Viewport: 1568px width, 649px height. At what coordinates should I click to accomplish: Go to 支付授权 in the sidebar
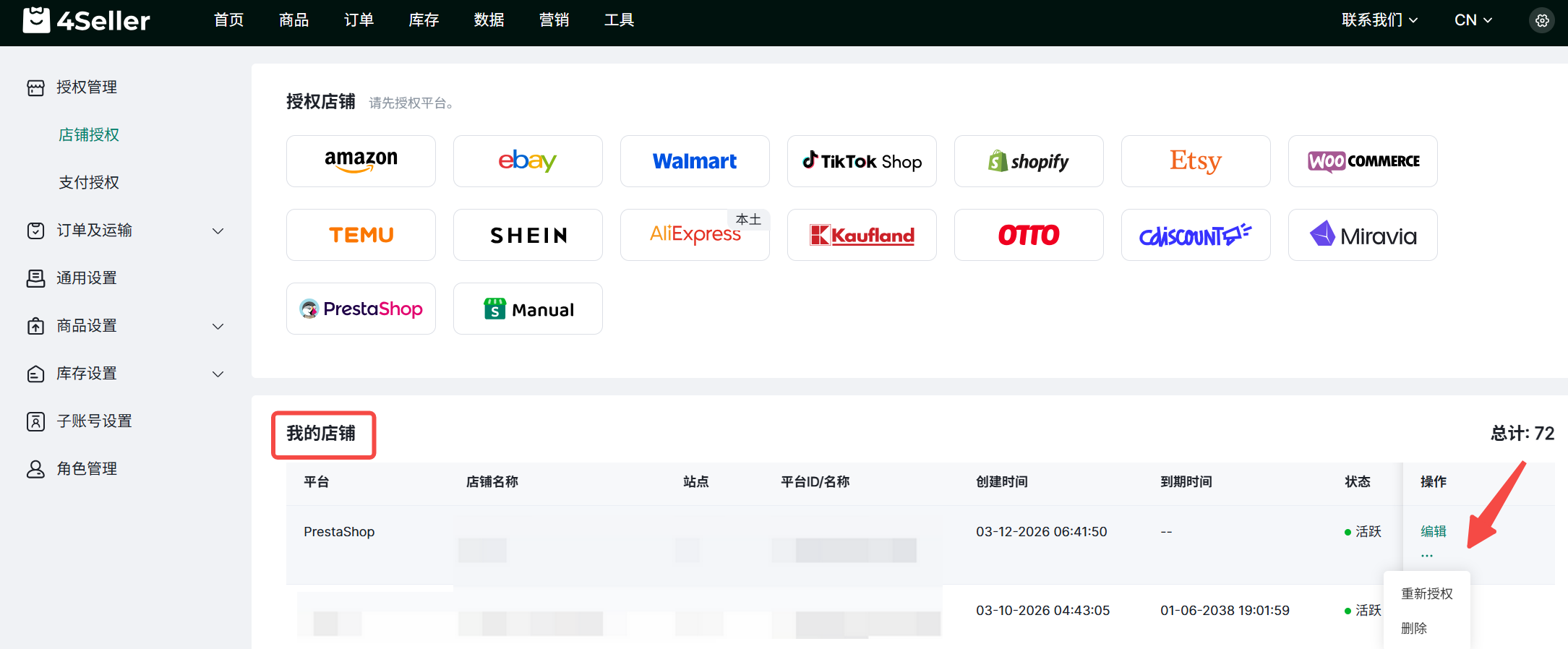click(89, 183)
